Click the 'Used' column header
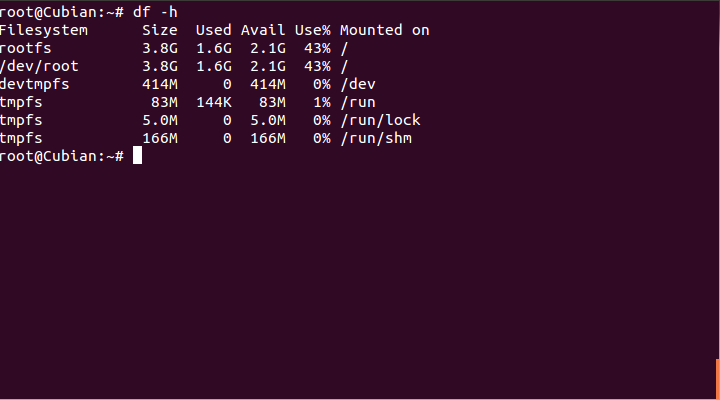Image resolution: width=720 pixels, height=400 pixels. point(214,30)
